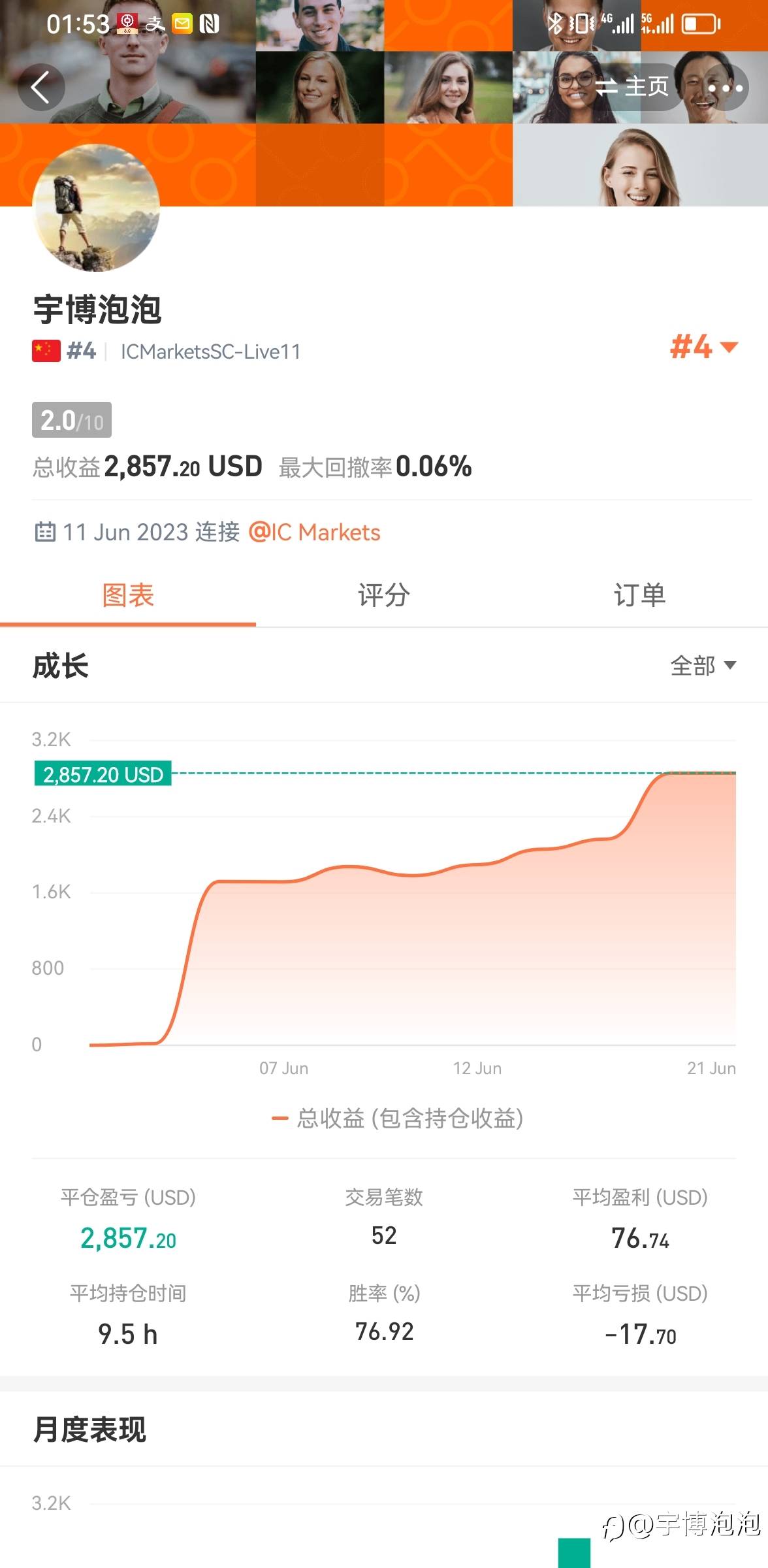The image size is (768, 1568).
Task: Tap the Bluetooth status icon
Action: click(554, 24)
